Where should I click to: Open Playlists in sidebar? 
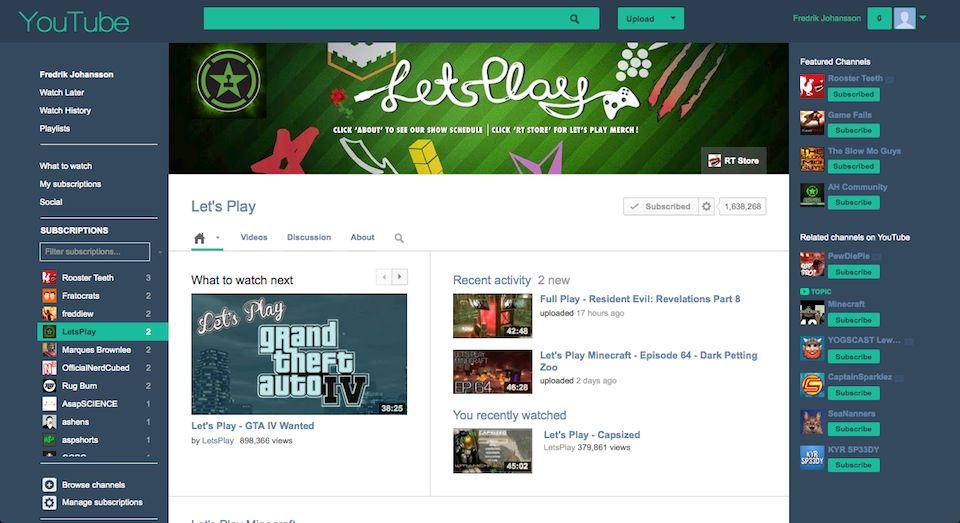54,129
